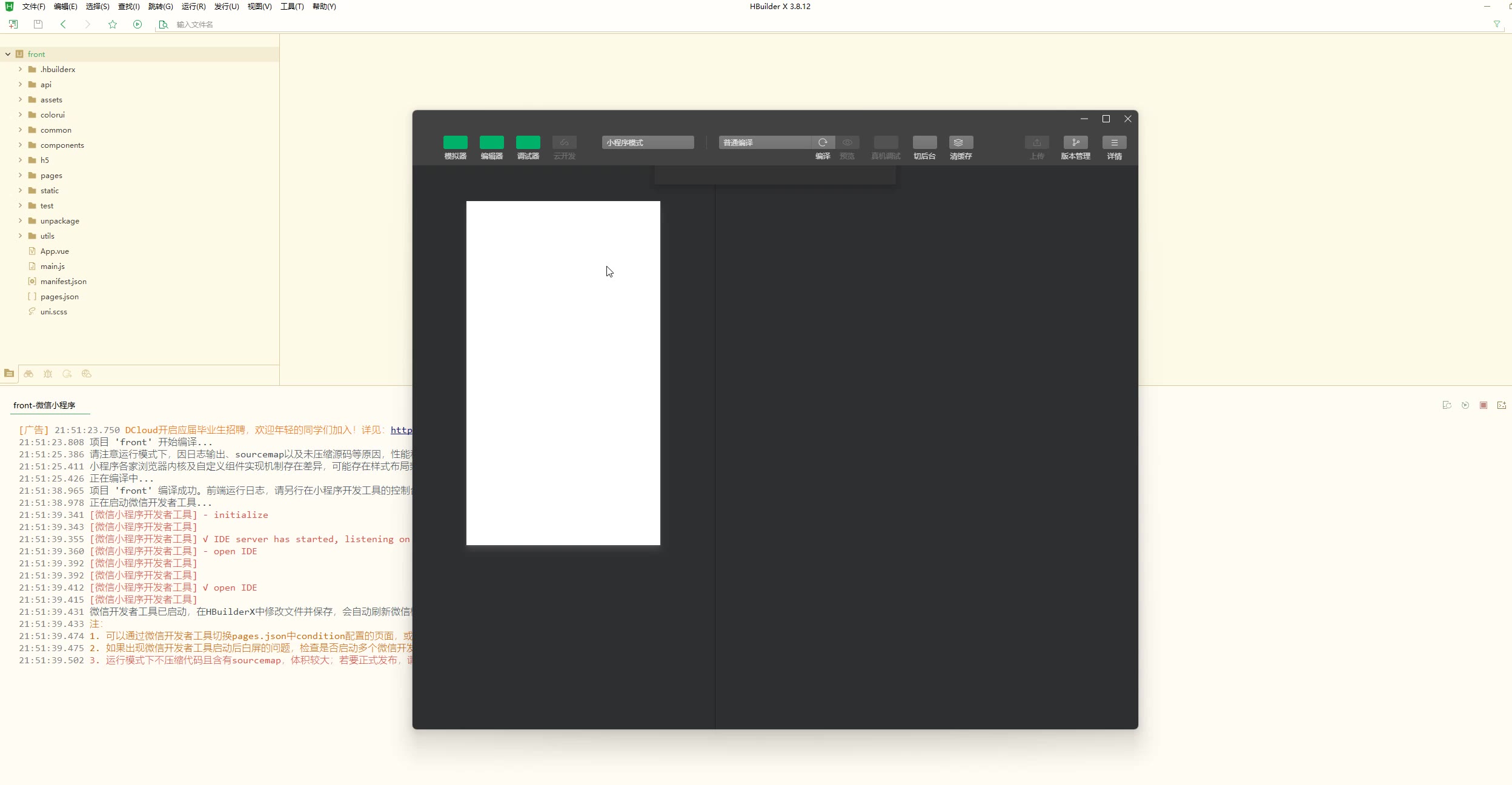
Task: Click the HBuilder X logo icon
Action: (x=9, y=6)
